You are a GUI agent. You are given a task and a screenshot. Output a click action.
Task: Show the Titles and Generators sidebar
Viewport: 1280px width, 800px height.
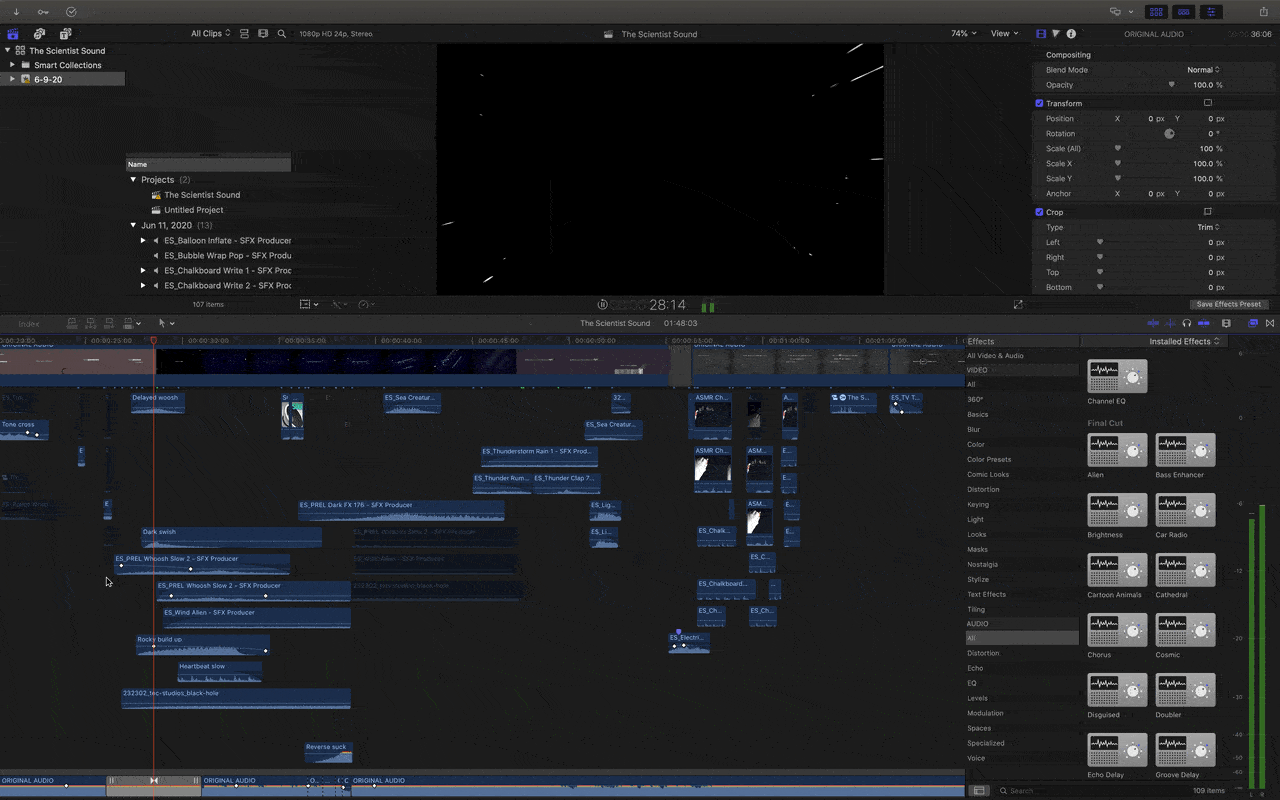(64, 33)
